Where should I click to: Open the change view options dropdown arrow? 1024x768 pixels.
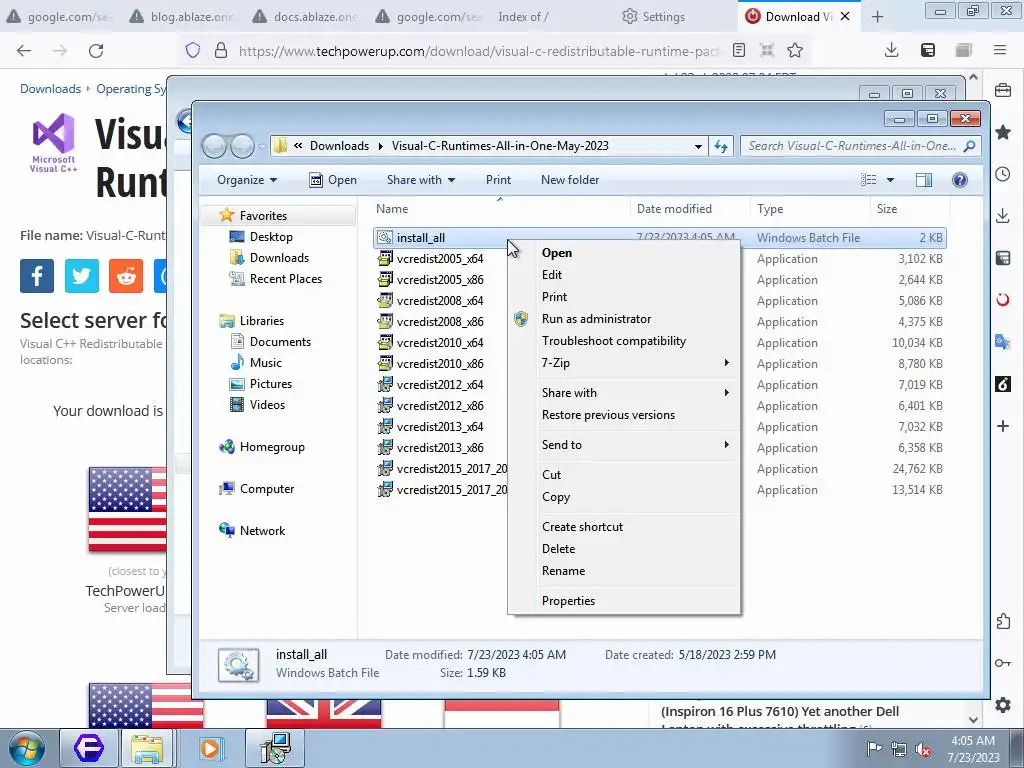889,180
